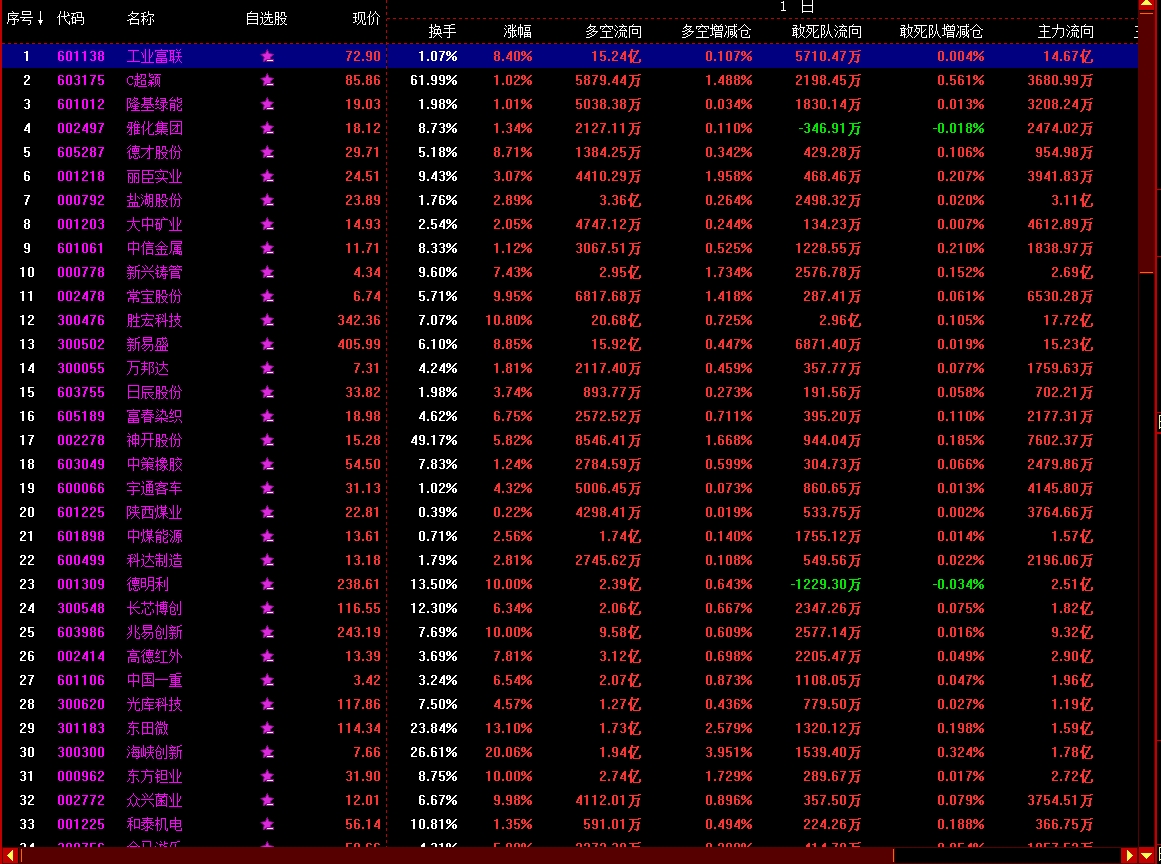Sort by 敢死队流向 column header
Screen dimensions: 1161x864
(x=826, y=31)
